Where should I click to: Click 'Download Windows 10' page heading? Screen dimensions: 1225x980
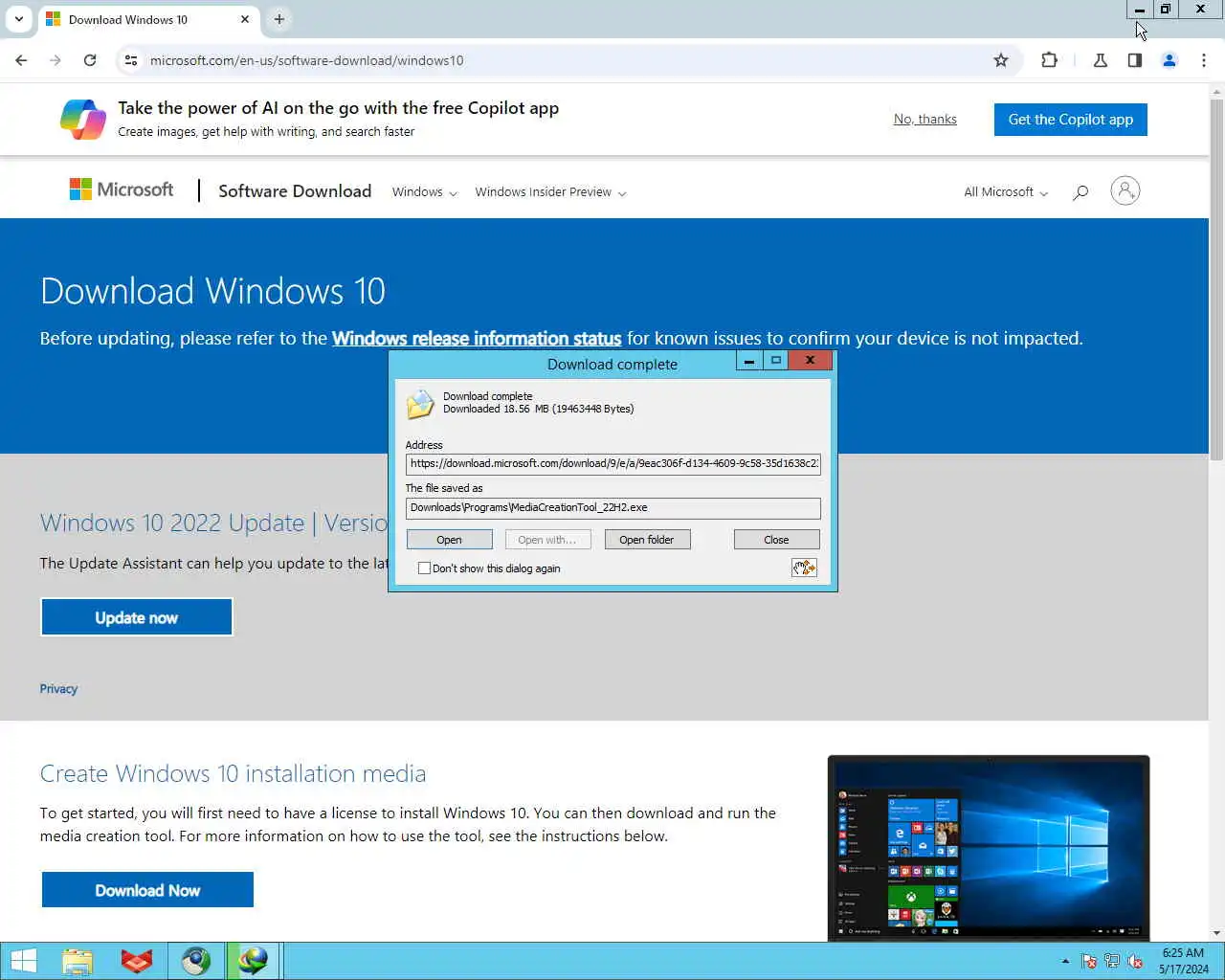pyautogui.click(x=212, y=291)
